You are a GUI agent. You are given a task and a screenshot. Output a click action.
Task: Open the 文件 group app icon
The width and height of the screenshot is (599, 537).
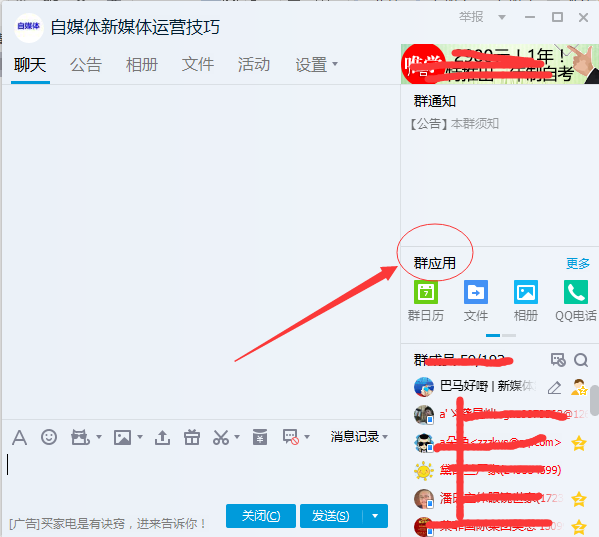(x=476, y=301)
